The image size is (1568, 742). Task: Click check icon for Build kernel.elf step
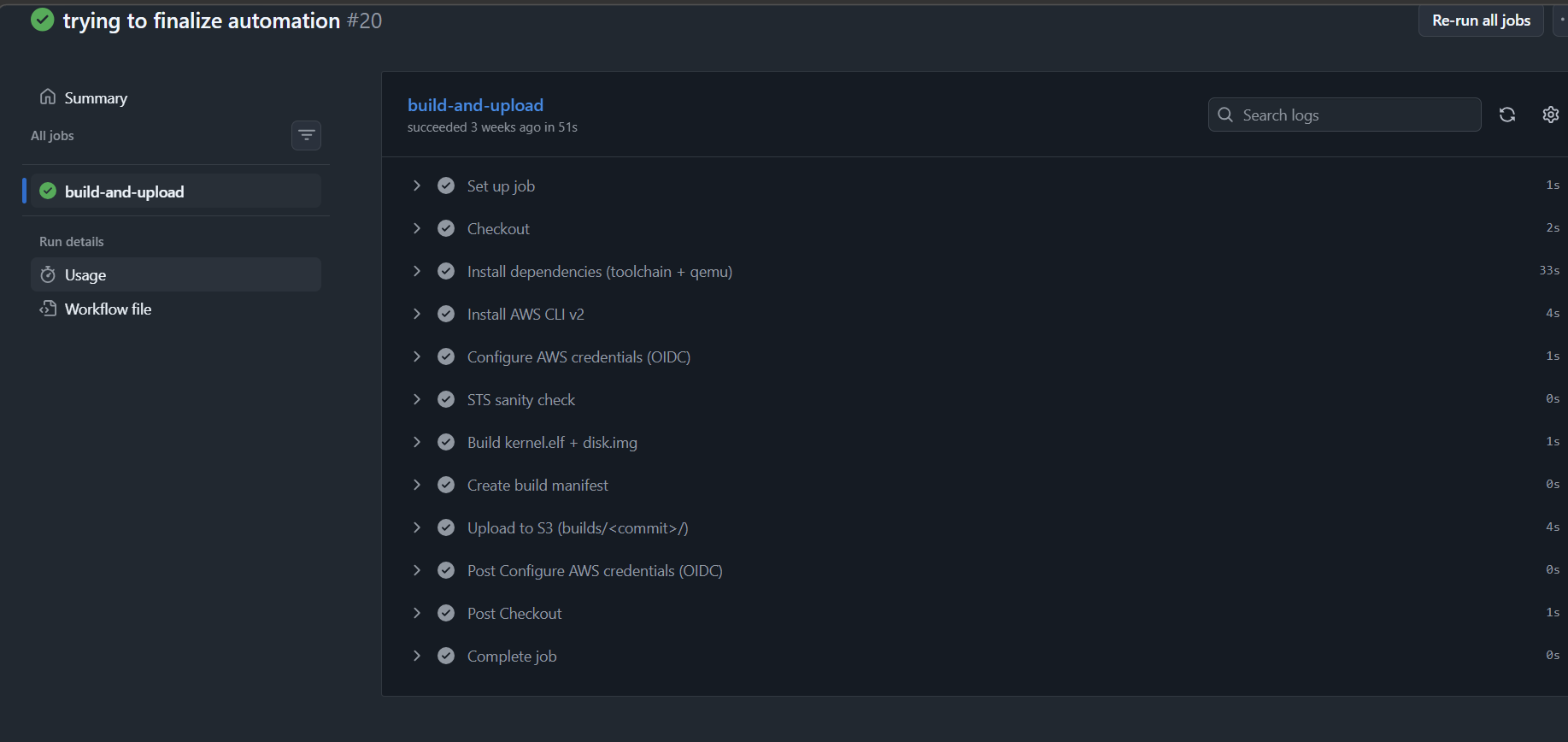[446, 442]
